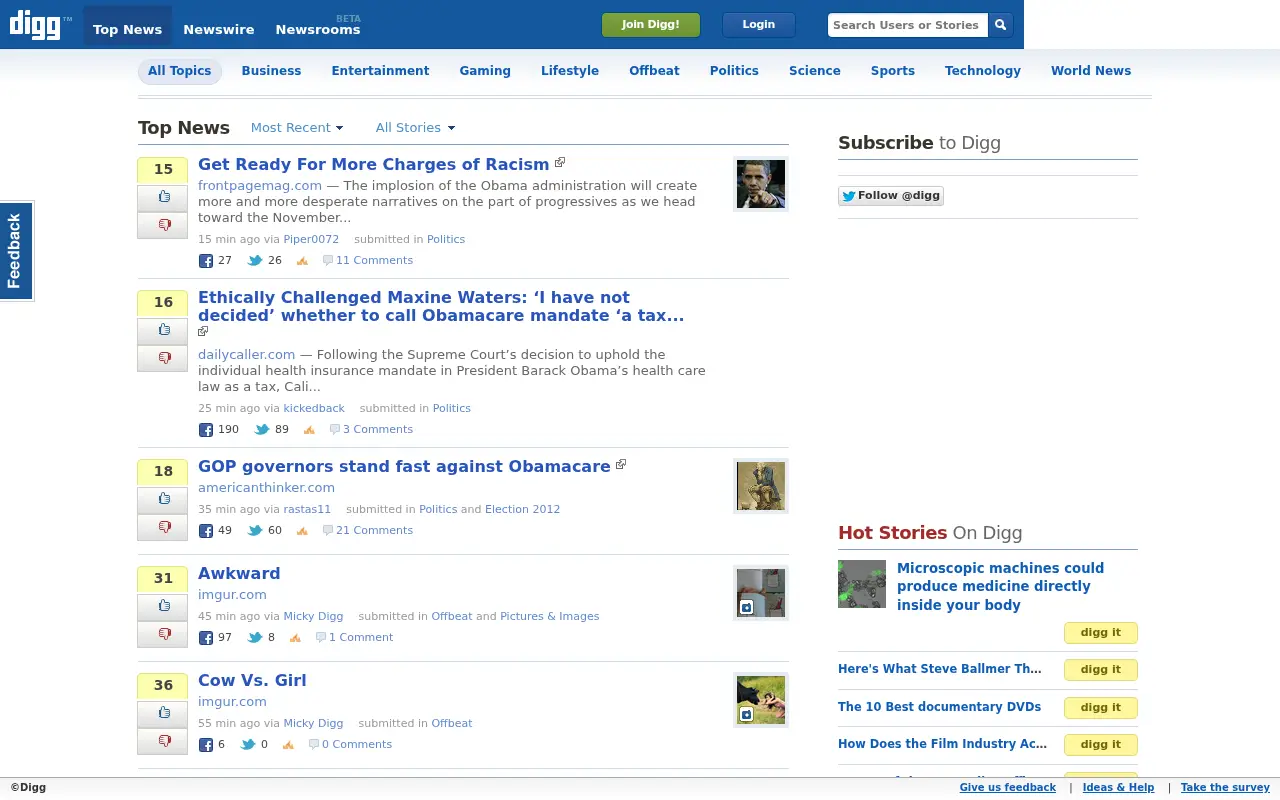
Task: Open external link icon beside GOP governors headline
Action: 621,464
